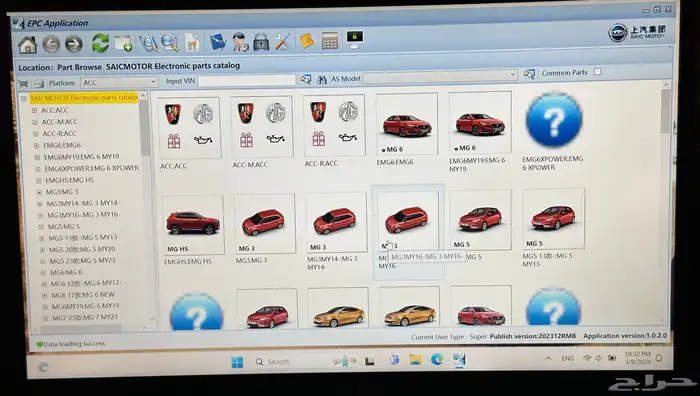The image size is (700, 396).
Task: Open the EMG6:EMG6 car thumbnail
Action: coord(407,124)
